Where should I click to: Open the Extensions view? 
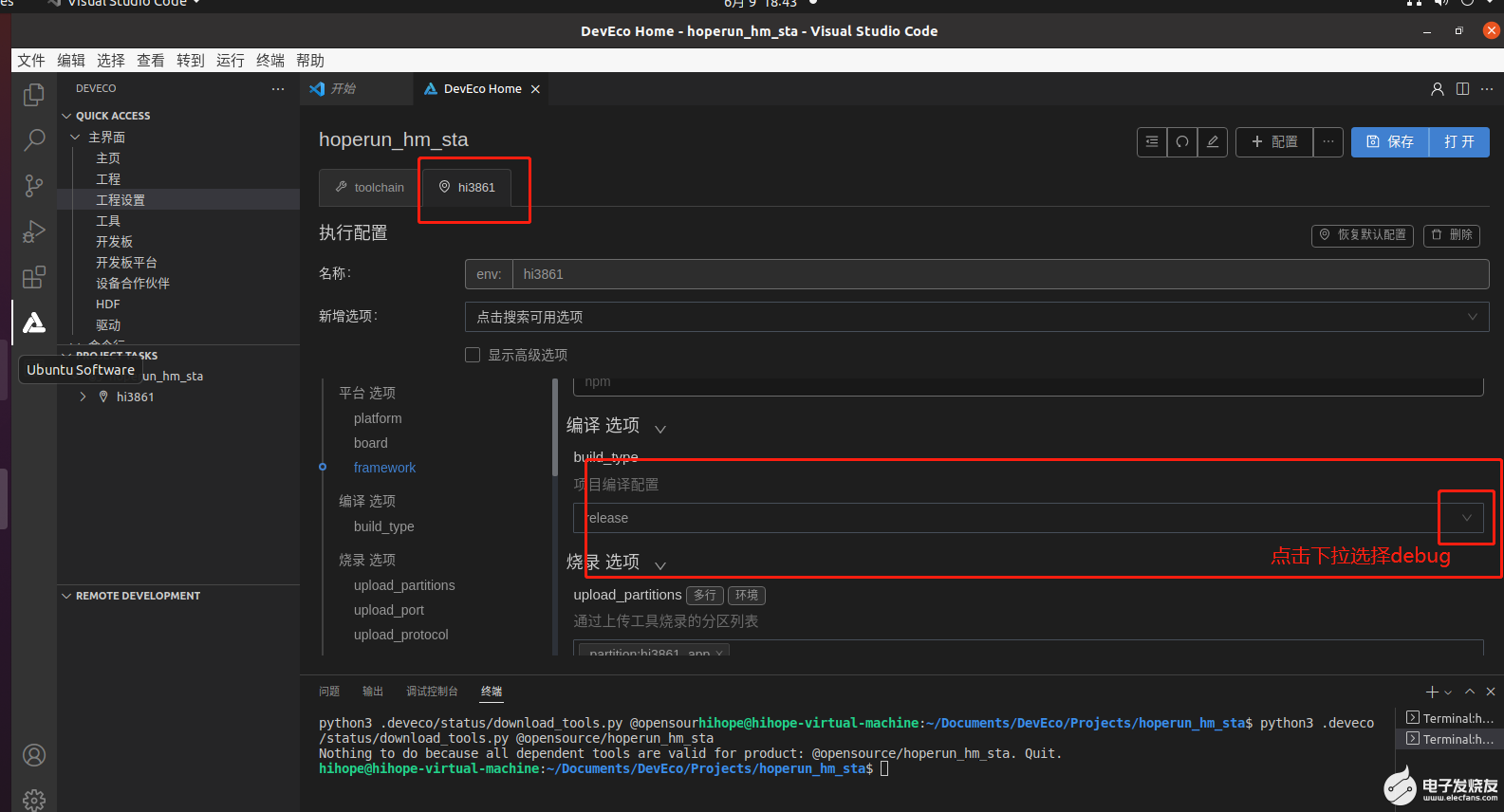click(x=34, y=277)
